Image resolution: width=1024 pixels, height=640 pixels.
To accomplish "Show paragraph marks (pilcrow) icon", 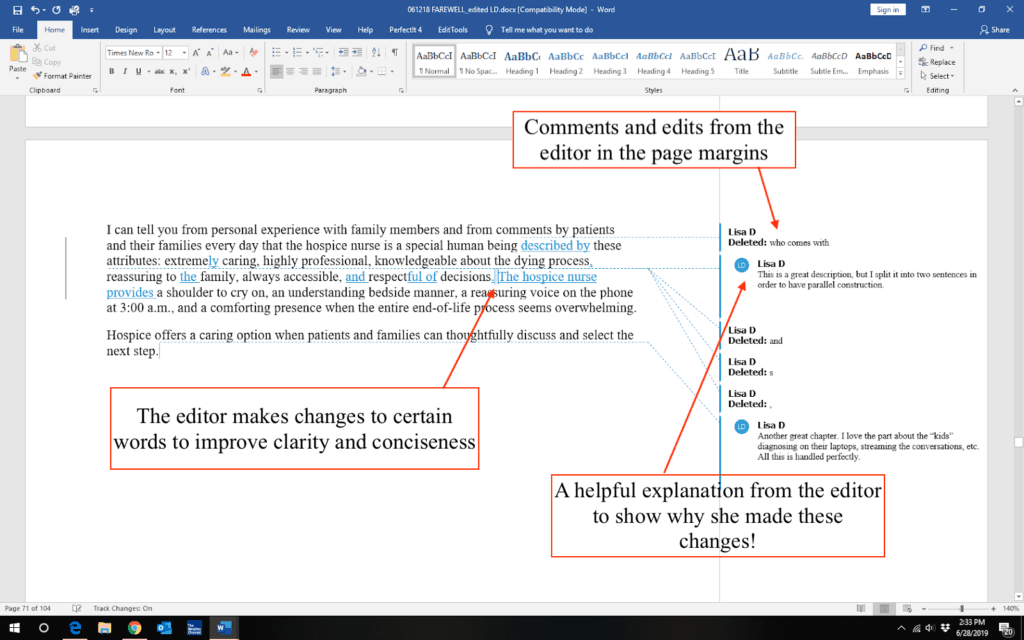I will coord(394,52).
